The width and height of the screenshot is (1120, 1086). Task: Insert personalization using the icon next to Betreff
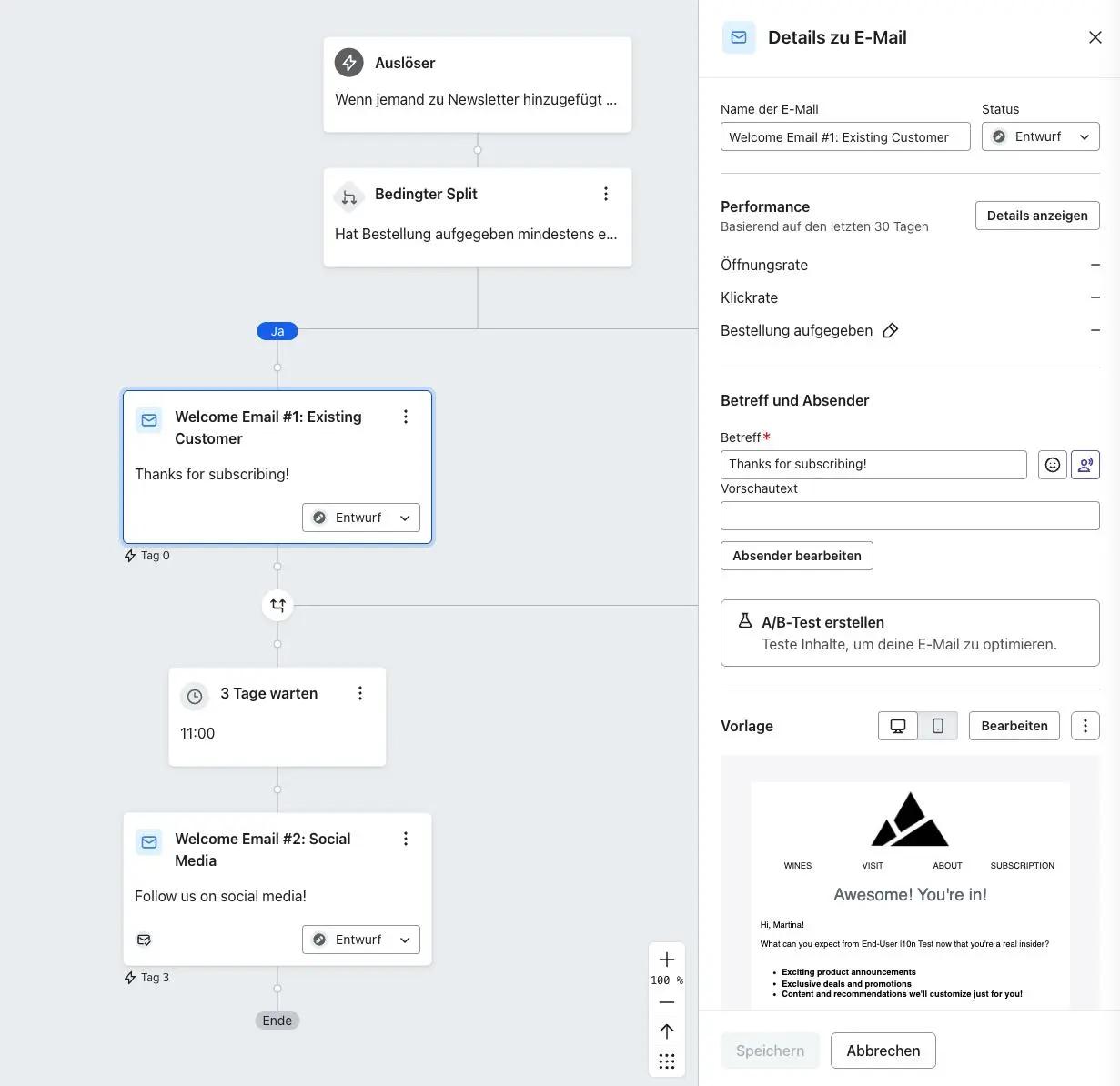tap(1085, 464)
